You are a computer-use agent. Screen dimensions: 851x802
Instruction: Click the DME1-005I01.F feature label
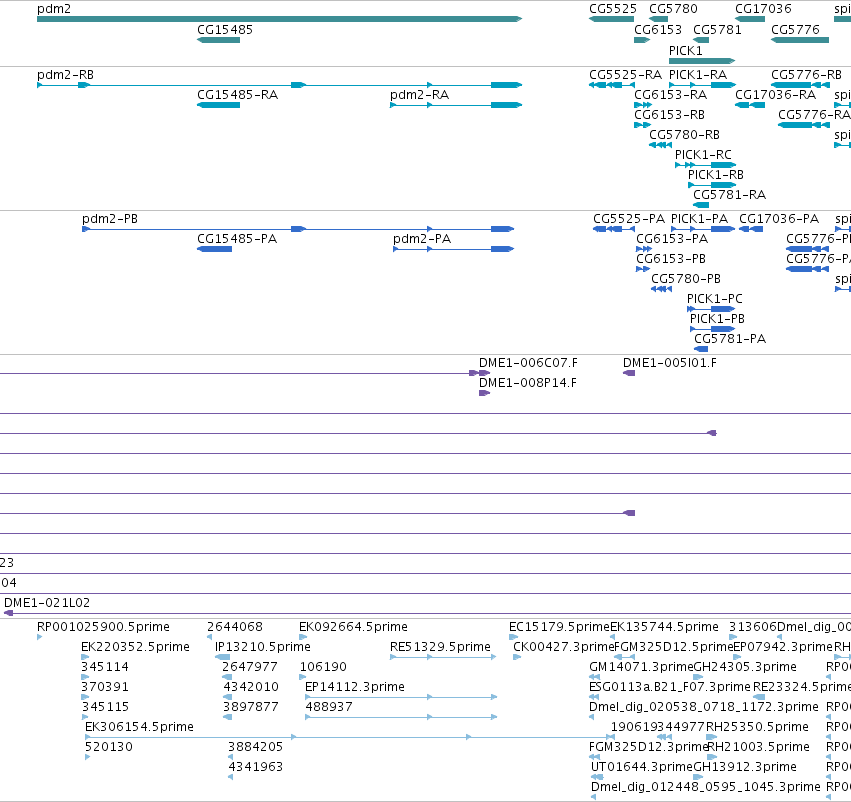669,363
